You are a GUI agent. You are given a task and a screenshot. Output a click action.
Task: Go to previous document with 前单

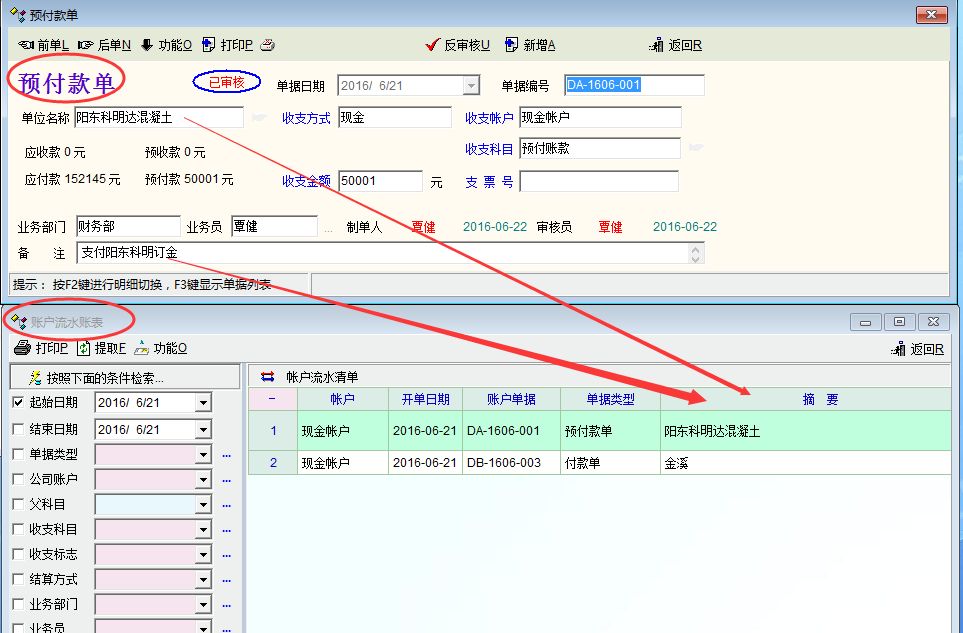pos(43,45)
